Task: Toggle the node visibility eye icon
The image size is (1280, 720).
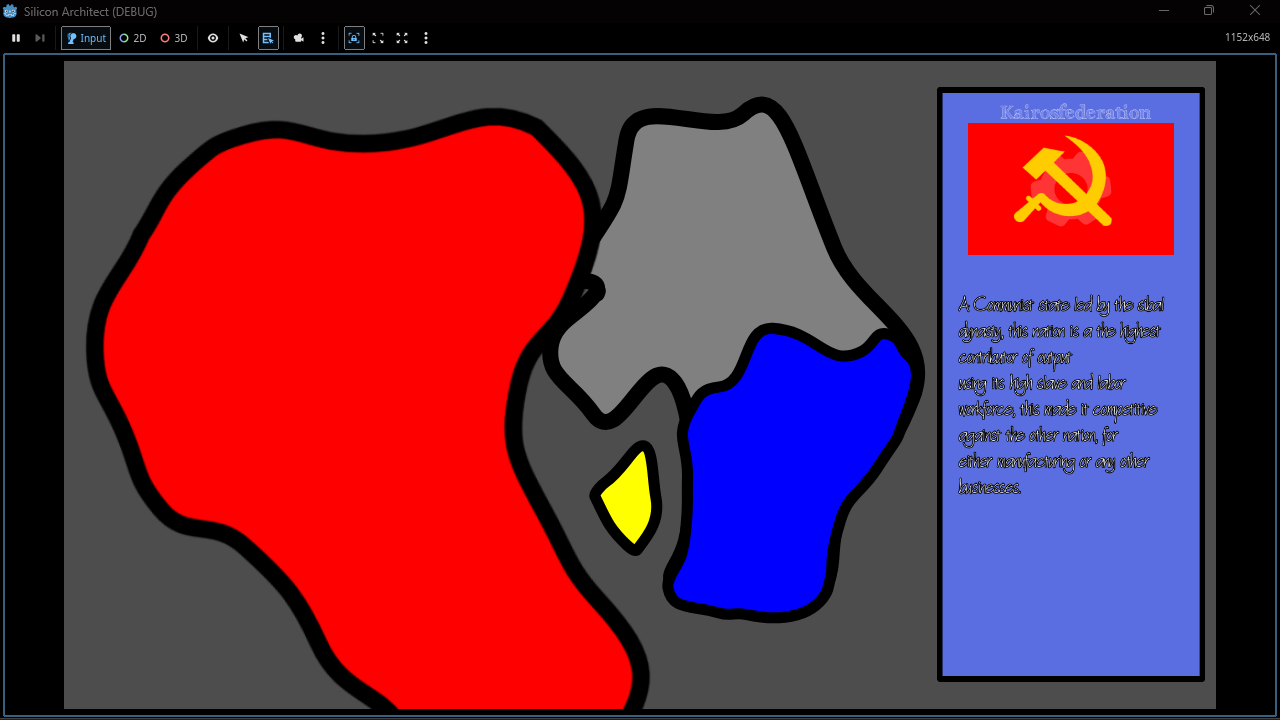Action: [x=213, y=38]
